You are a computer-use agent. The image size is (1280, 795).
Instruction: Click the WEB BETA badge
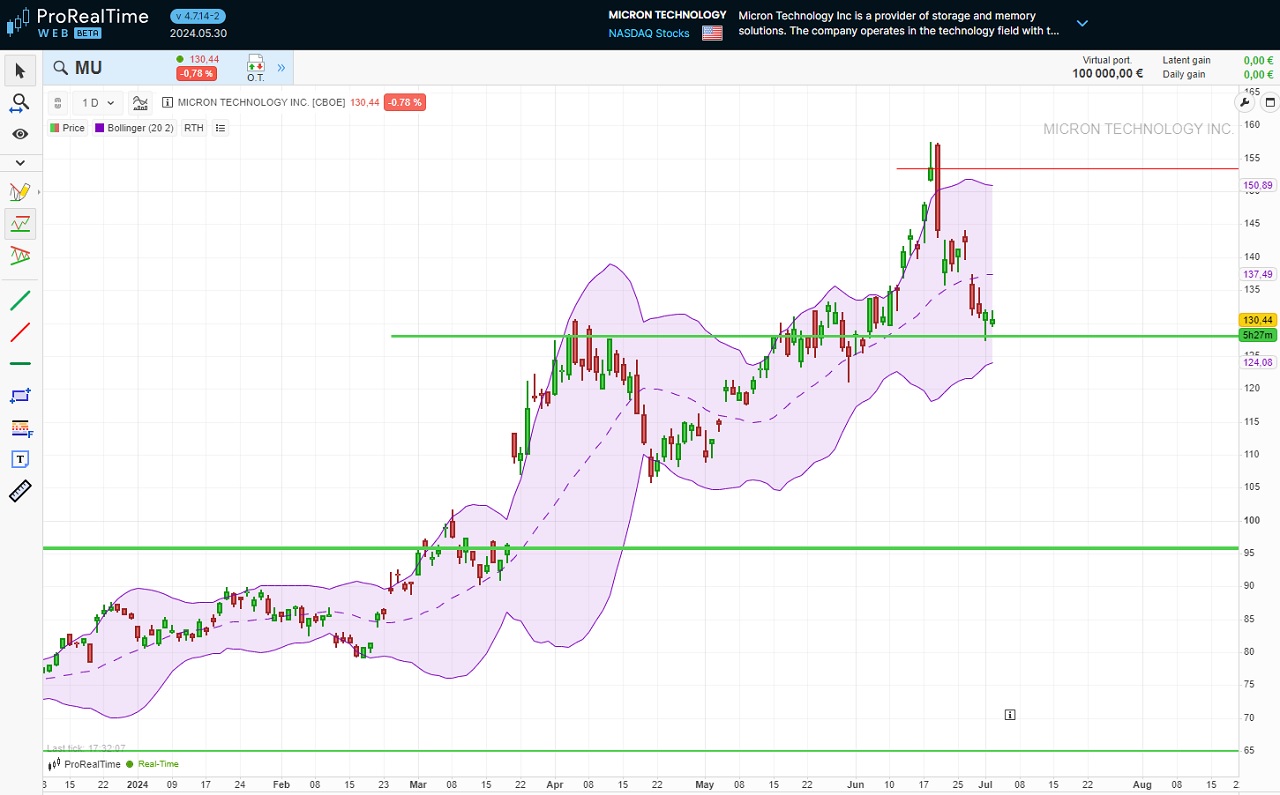pos(70,33)
